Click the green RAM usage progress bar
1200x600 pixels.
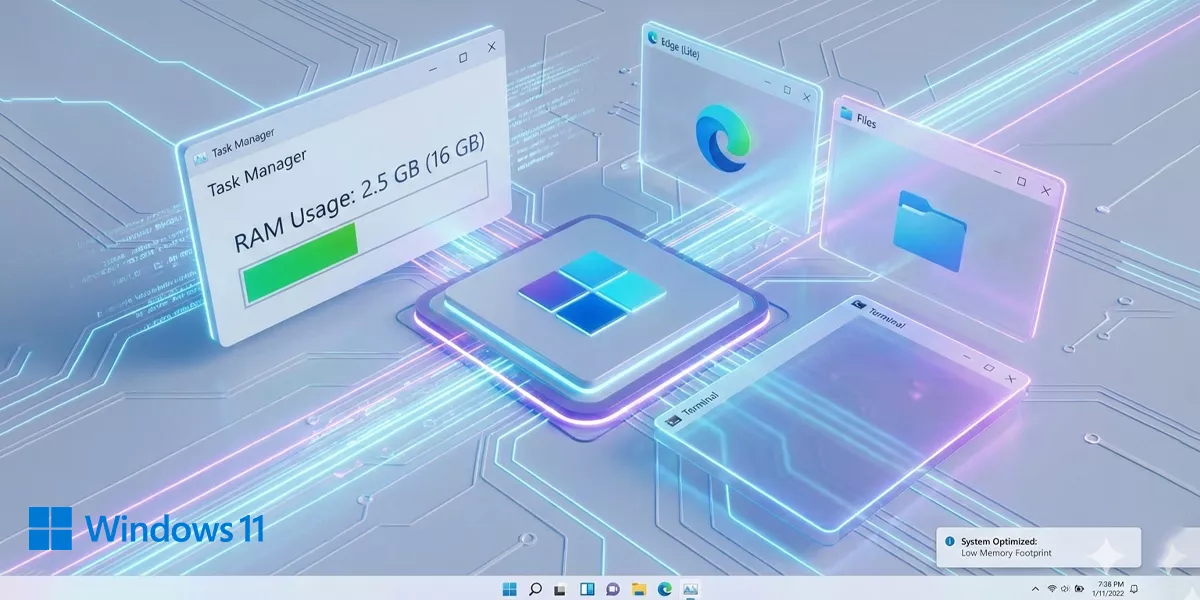pos(300,260)
